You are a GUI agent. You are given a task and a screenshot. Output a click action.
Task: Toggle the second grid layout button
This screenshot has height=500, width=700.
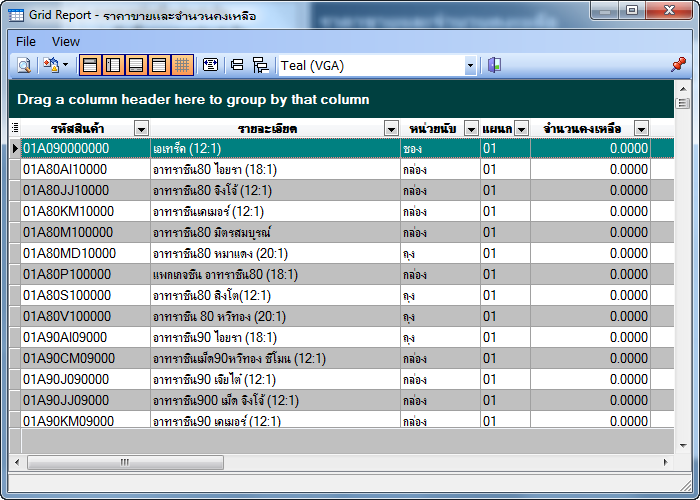coord(113,65)
